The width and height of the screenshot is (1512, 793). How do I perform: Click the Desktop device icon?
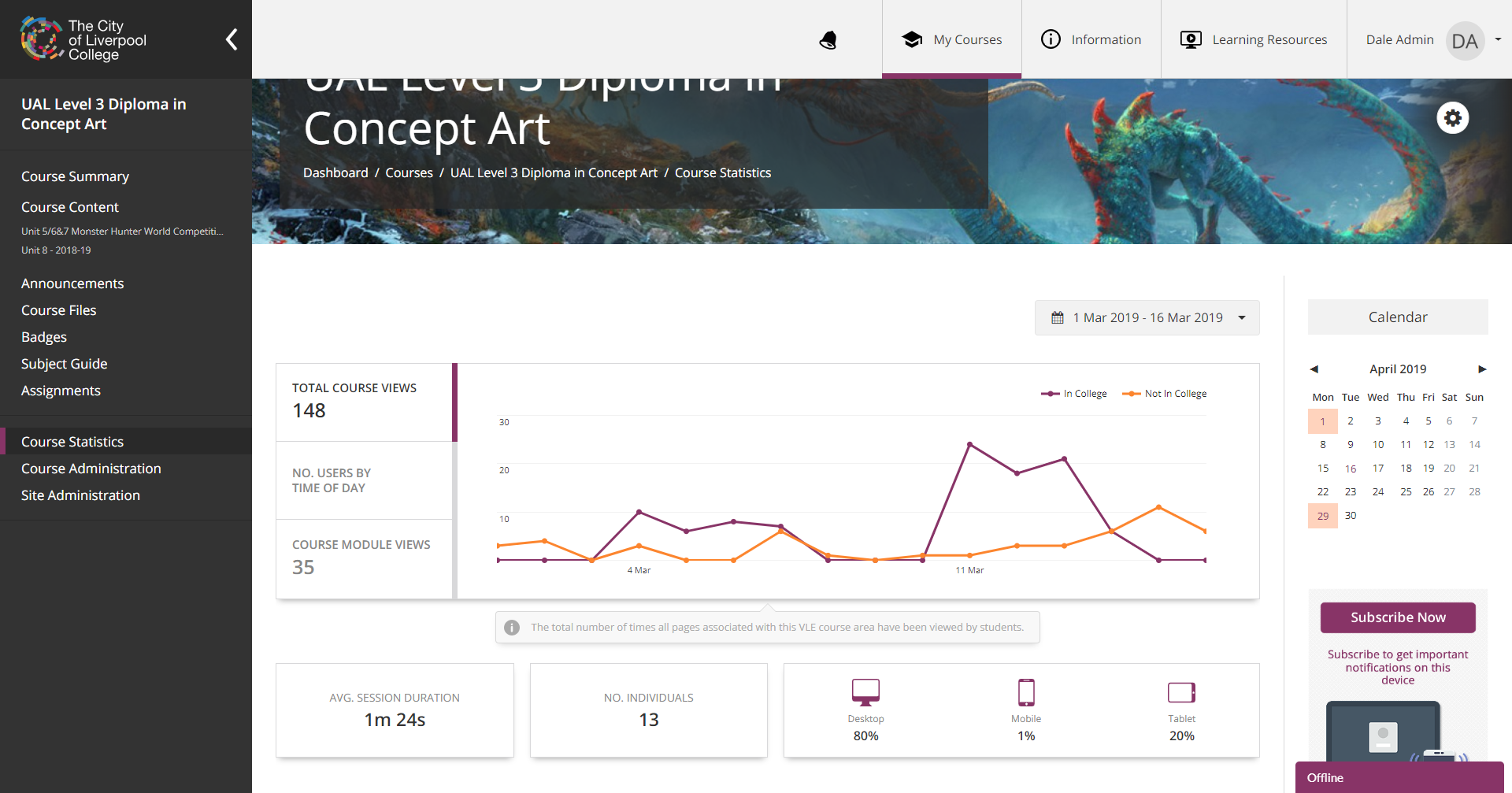pyautogui.click(x=865, y=693)
